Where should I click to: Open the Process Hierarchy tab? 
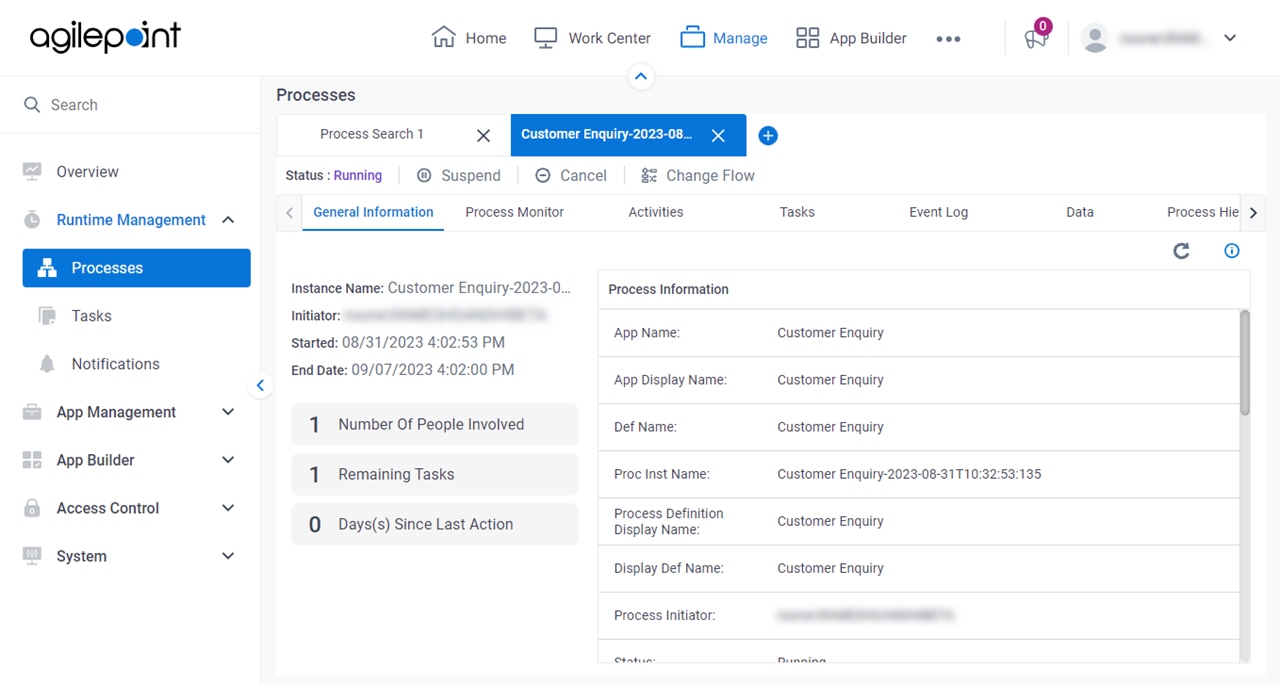click(x=1203, y=212)
